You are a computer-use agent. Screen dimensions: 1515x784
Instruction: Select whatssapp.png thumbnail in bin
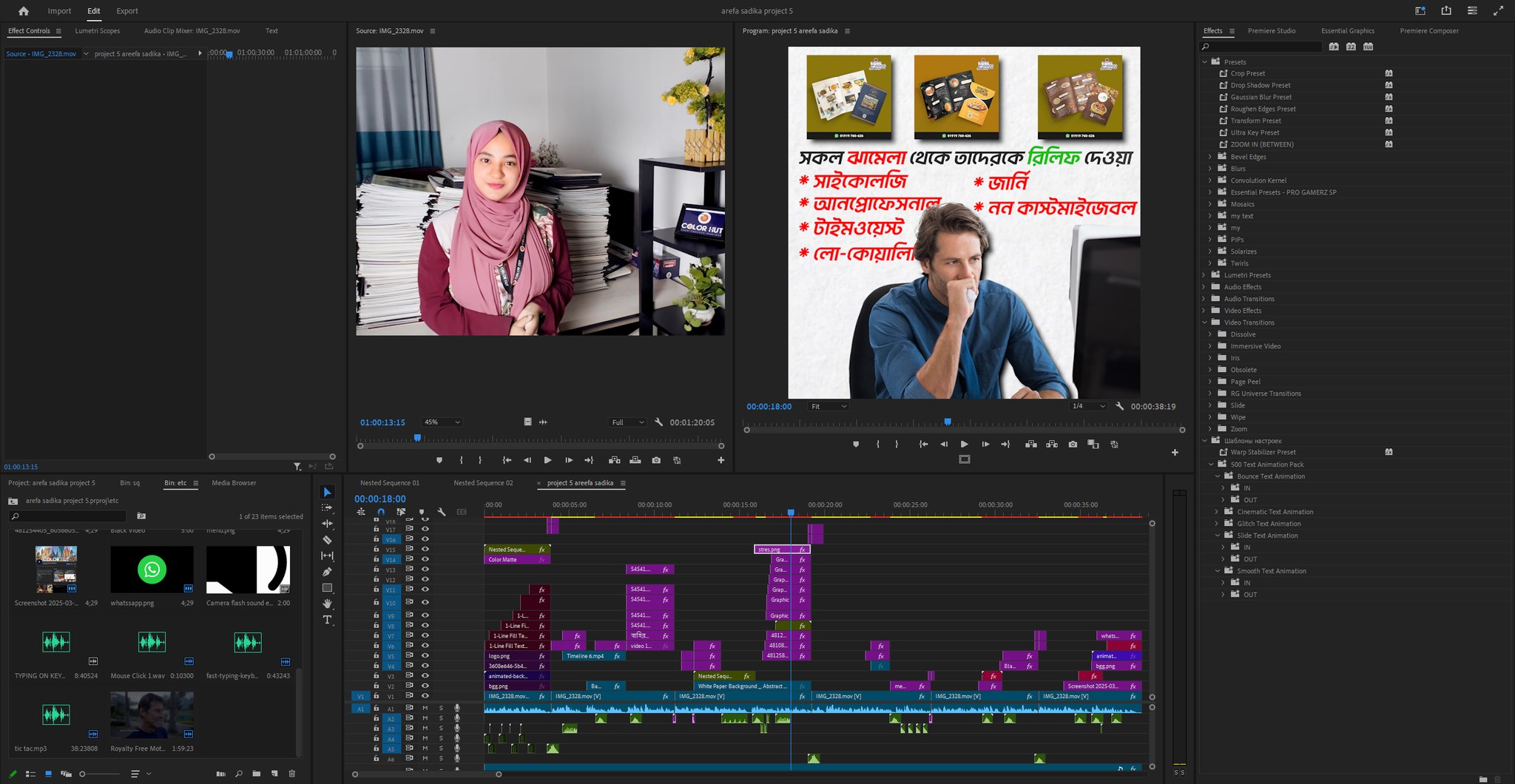pyautogui.click(x=152, y=570)
